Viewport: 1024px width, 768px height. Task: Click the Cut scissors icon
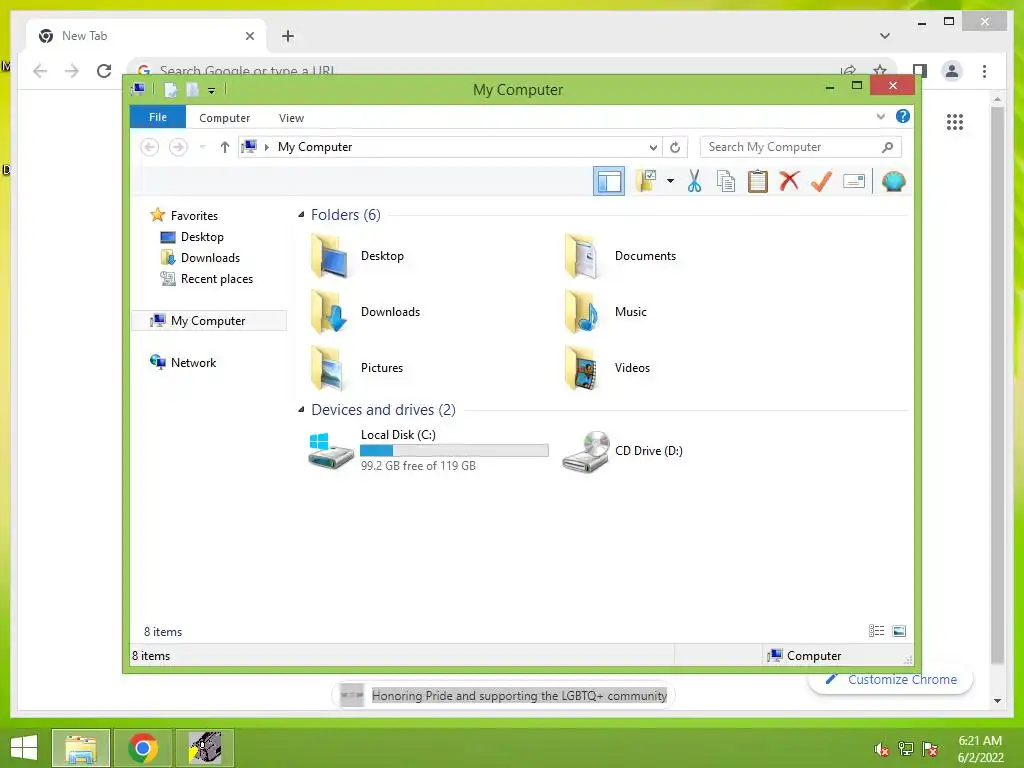coord(694,181)
